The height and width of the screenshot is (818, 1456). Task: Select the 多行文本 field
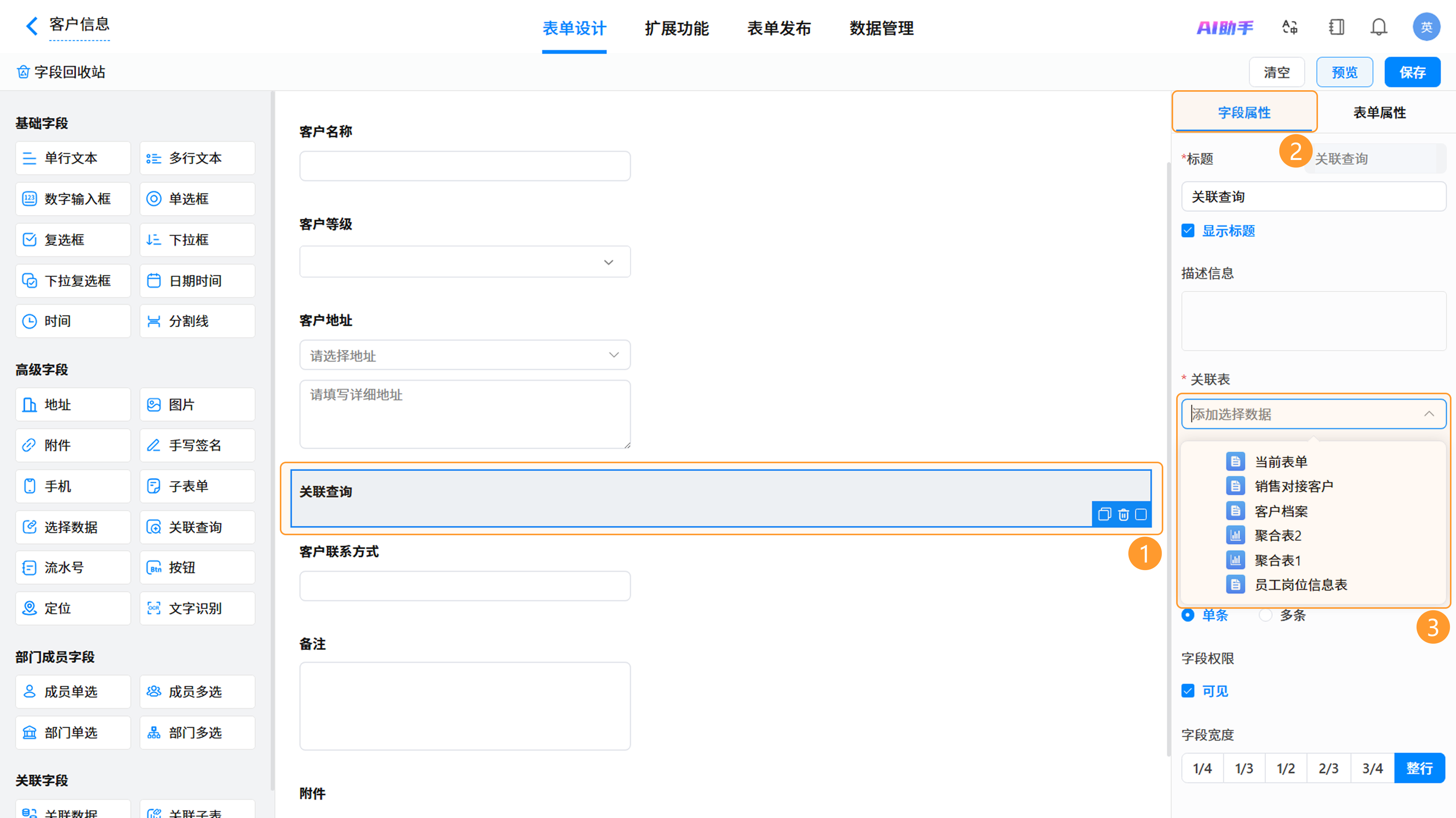(197, 158)
